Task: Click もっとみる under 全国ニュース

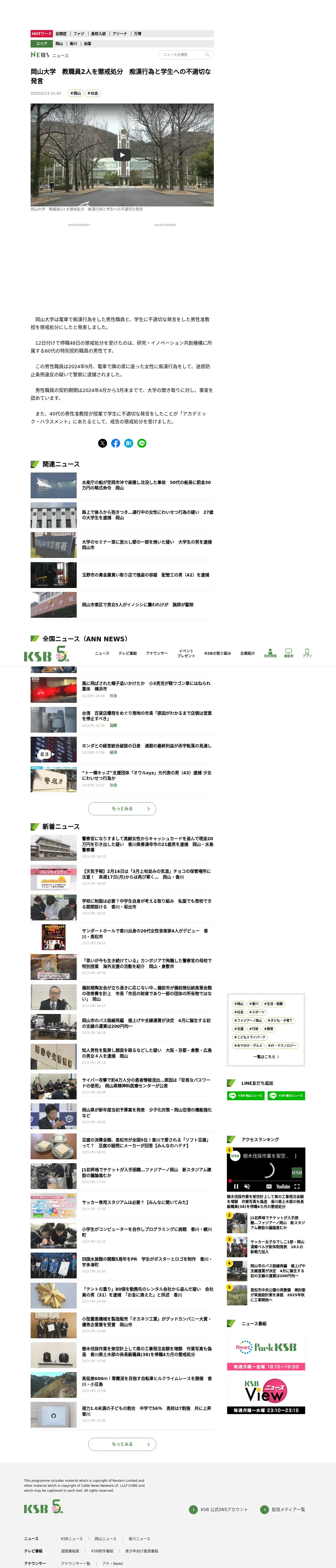Action: pos(122,808)
